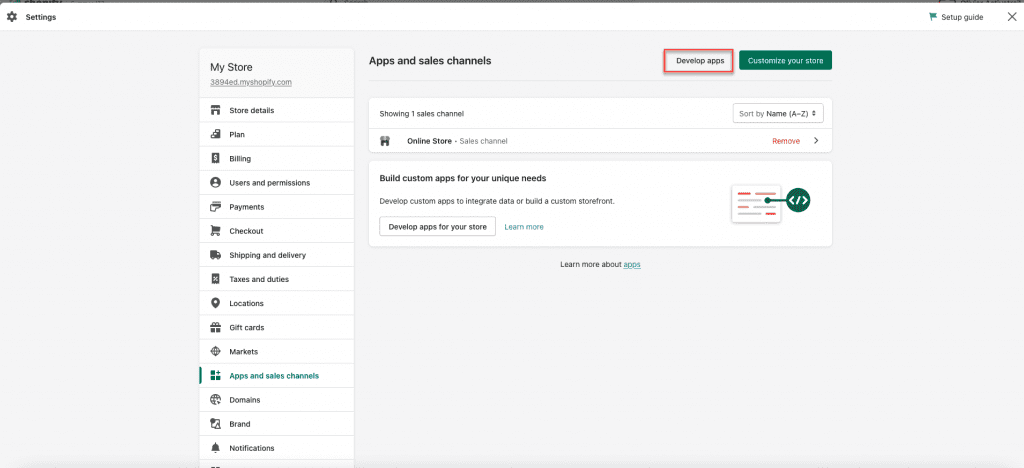Screen dimensions: 1024x468
Task: Click the Billing dollar icon
Action: [216, 159]
